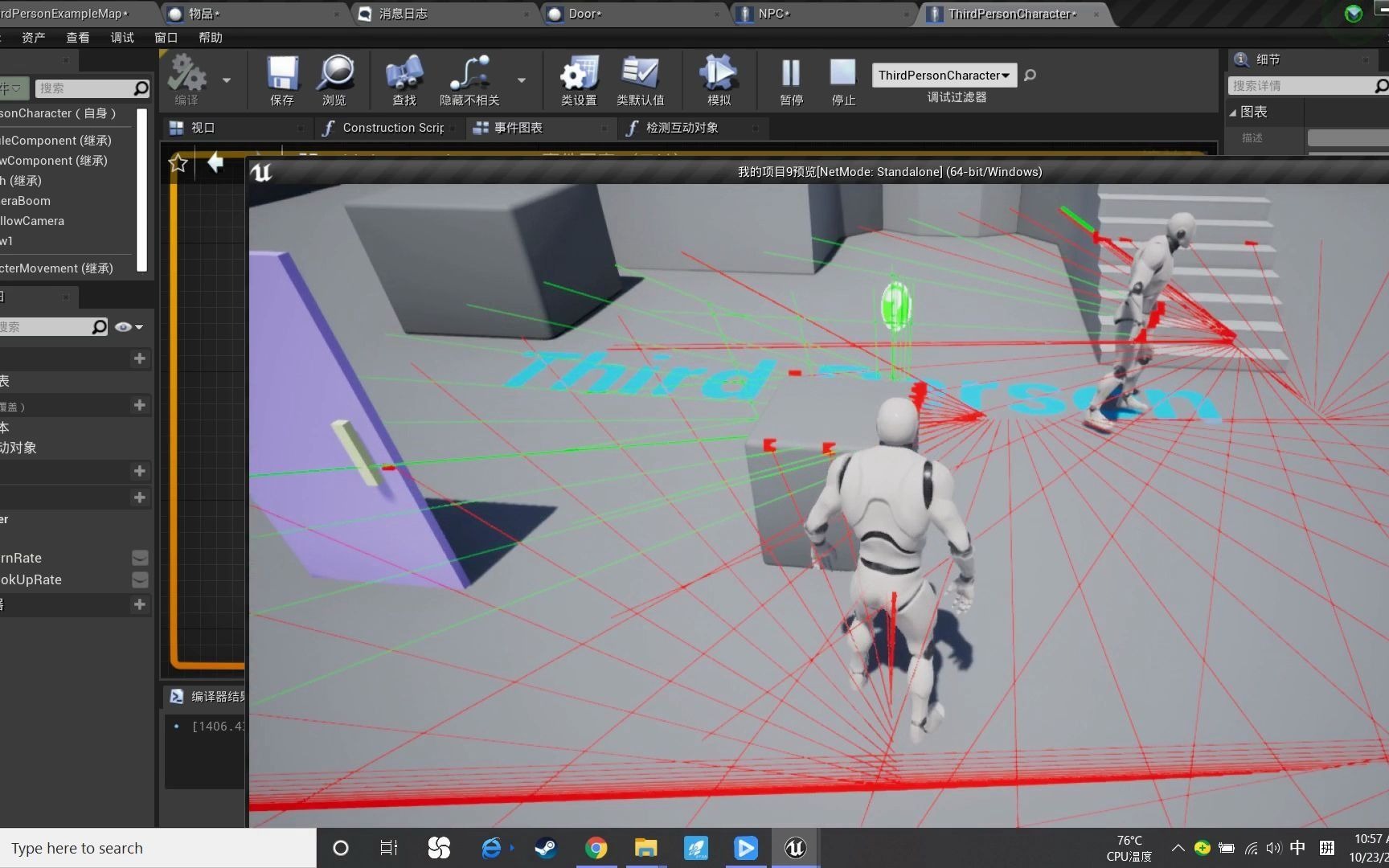Open Class Settings (类设置)

click(577, 78)
